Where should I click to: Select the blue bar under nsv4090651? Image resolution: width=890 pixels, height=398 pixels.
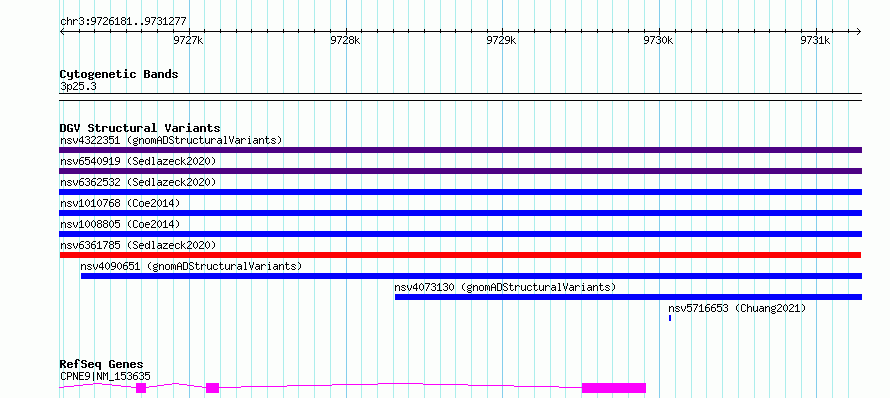(471, 276)
